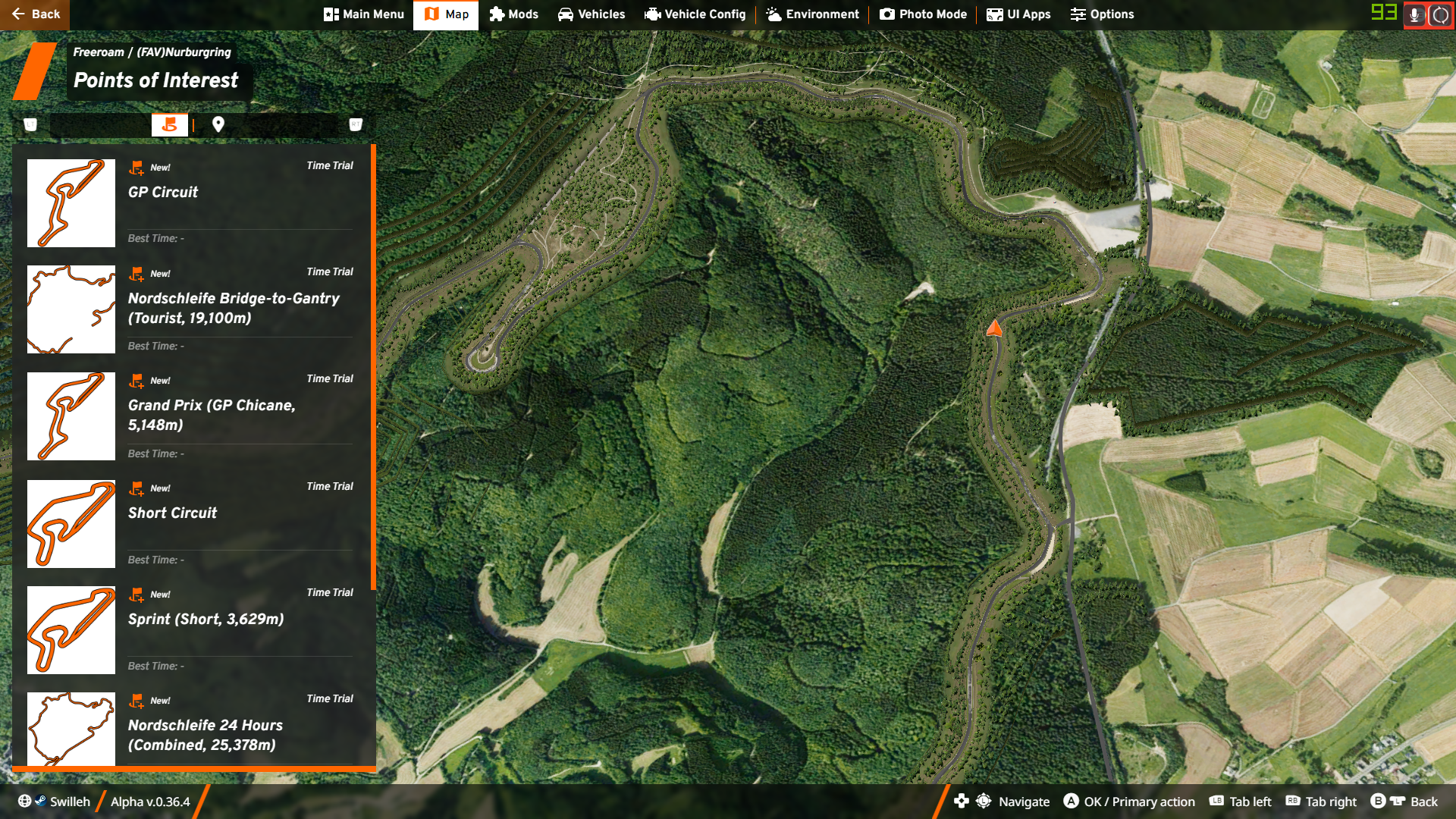Open Vehicle Config
Viewport: 1456px width, 819px height.
pos(695,14)
